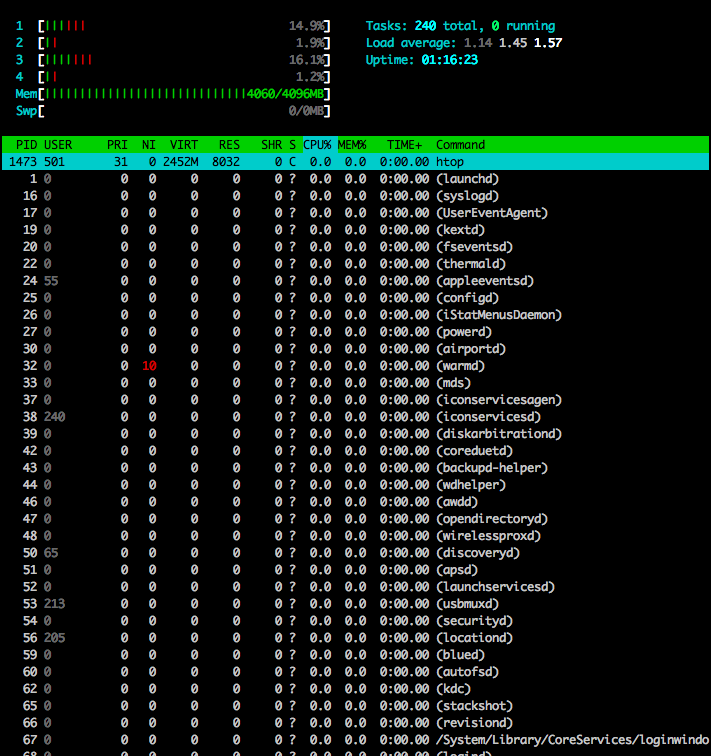Select the (airportd) process row

(x=355, y=349)
